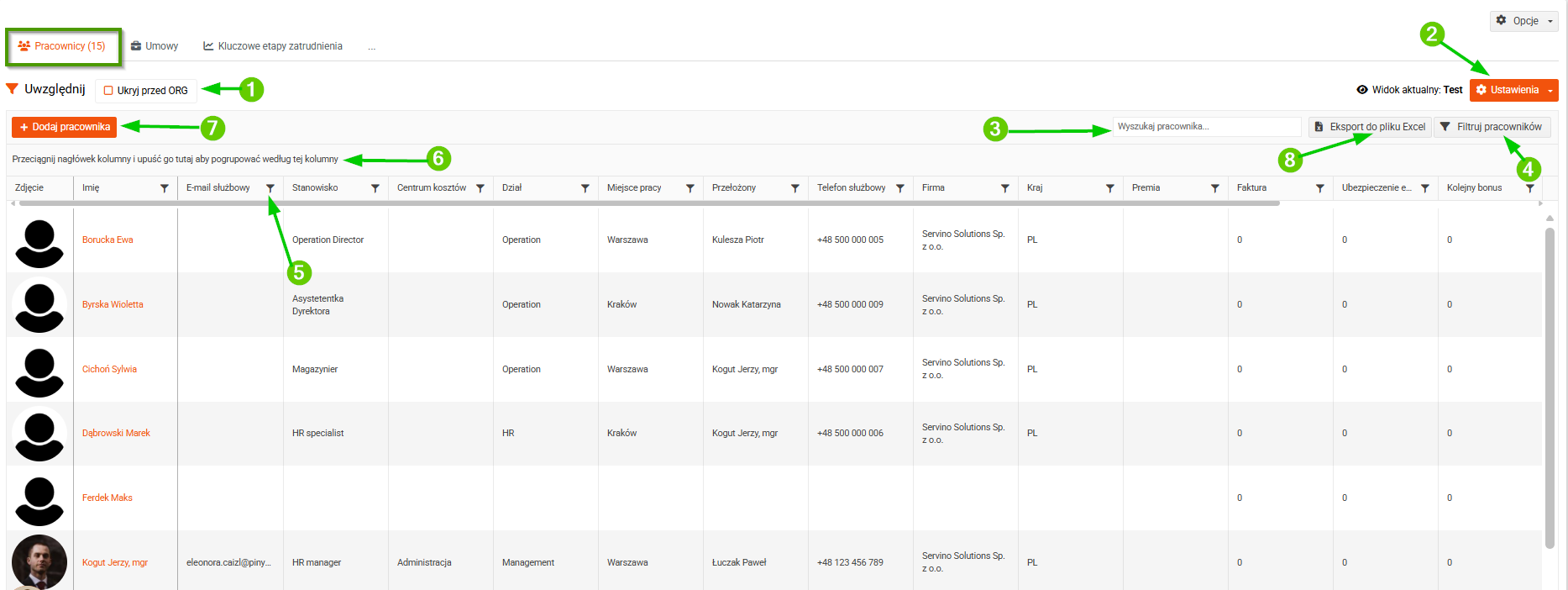Open filter icon for Firma column
The height and width of the screenshot is (590, 1568).
tap(1005, 188)
